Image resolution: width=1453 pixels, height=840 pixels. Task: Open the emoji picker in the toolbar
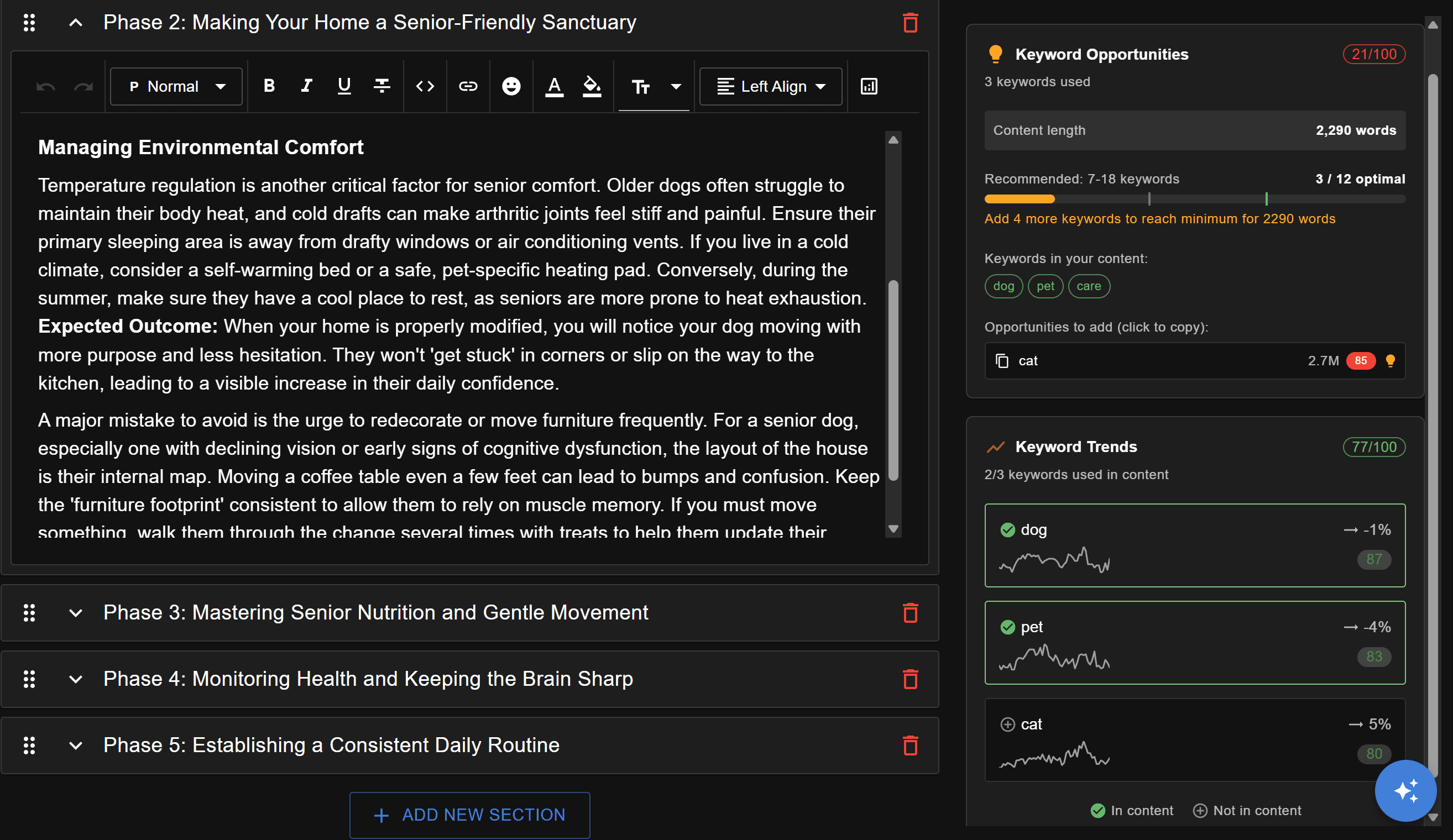click(x=511, y=86)
